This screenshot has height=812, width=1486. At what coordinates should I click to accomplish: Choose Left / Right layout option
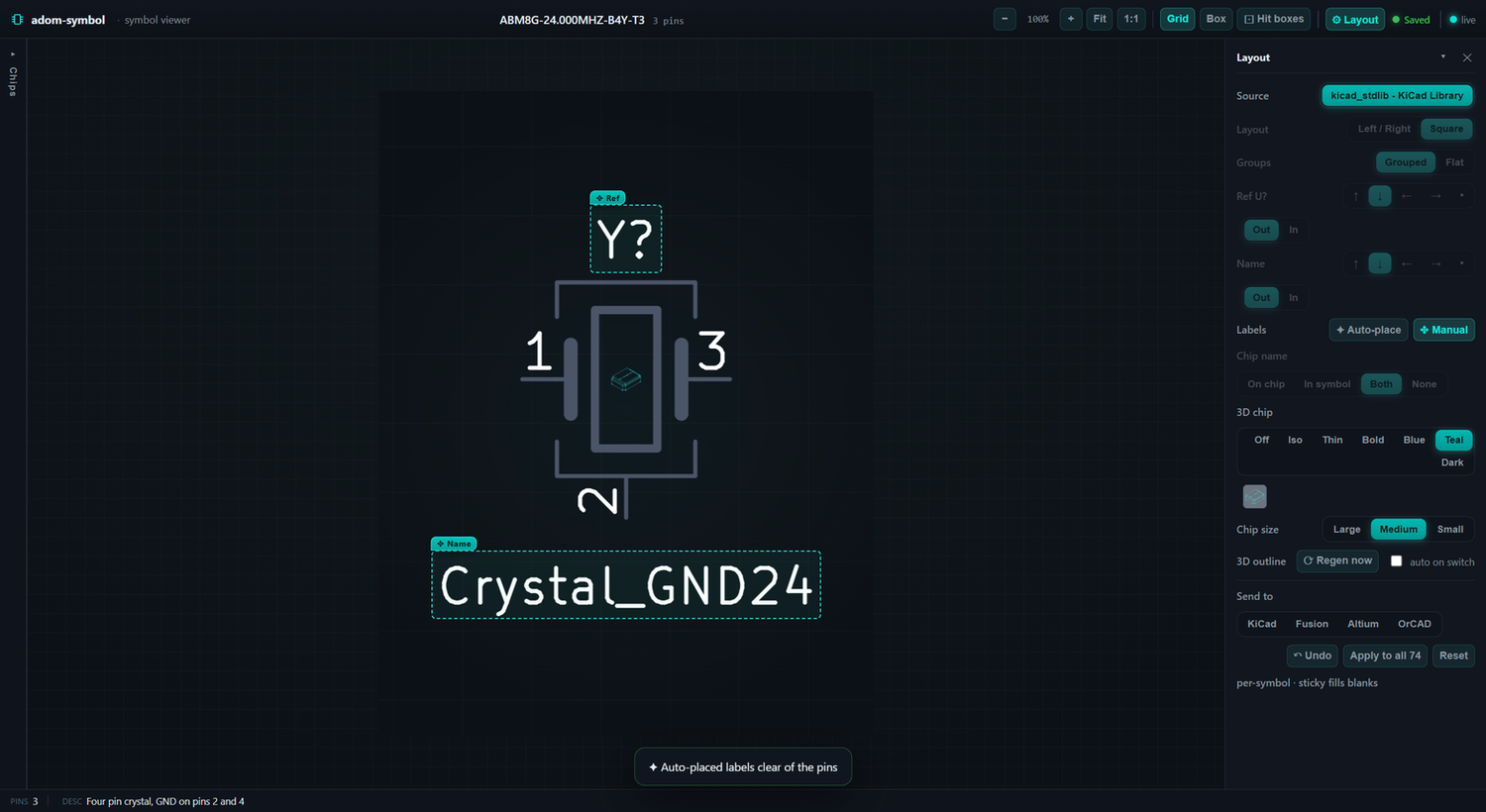pos(1384,129)
